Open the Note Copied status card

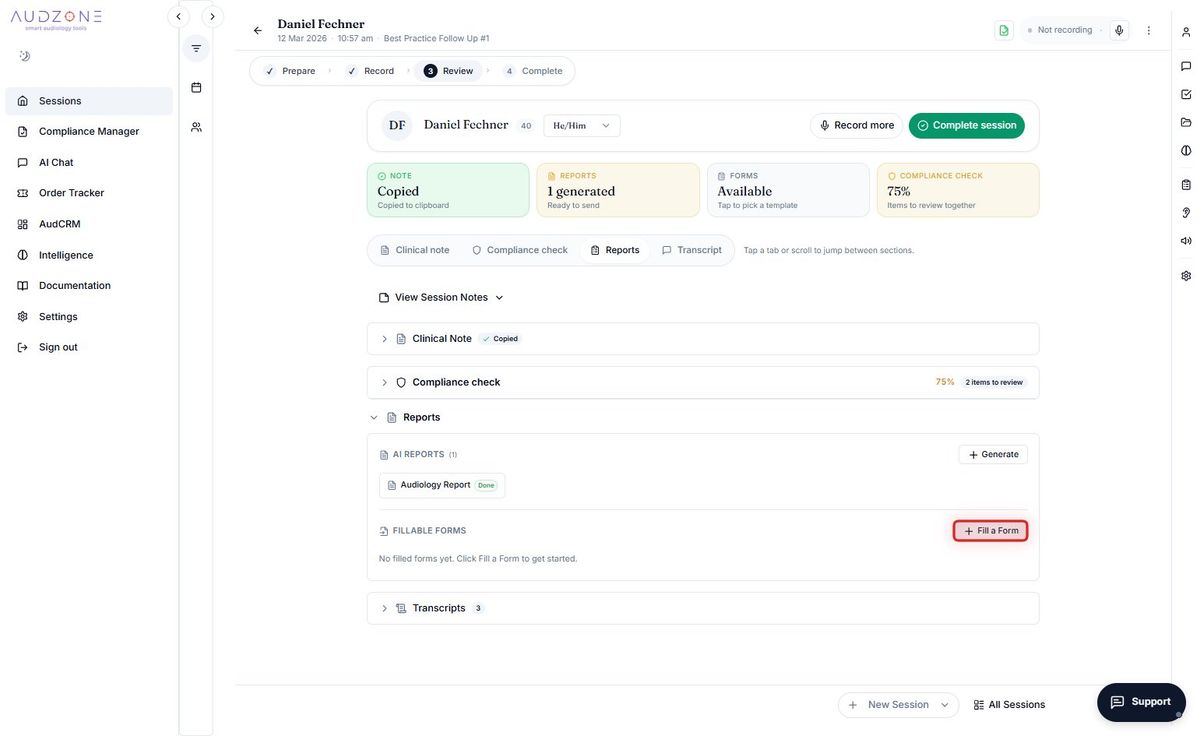tap(448, 190)
